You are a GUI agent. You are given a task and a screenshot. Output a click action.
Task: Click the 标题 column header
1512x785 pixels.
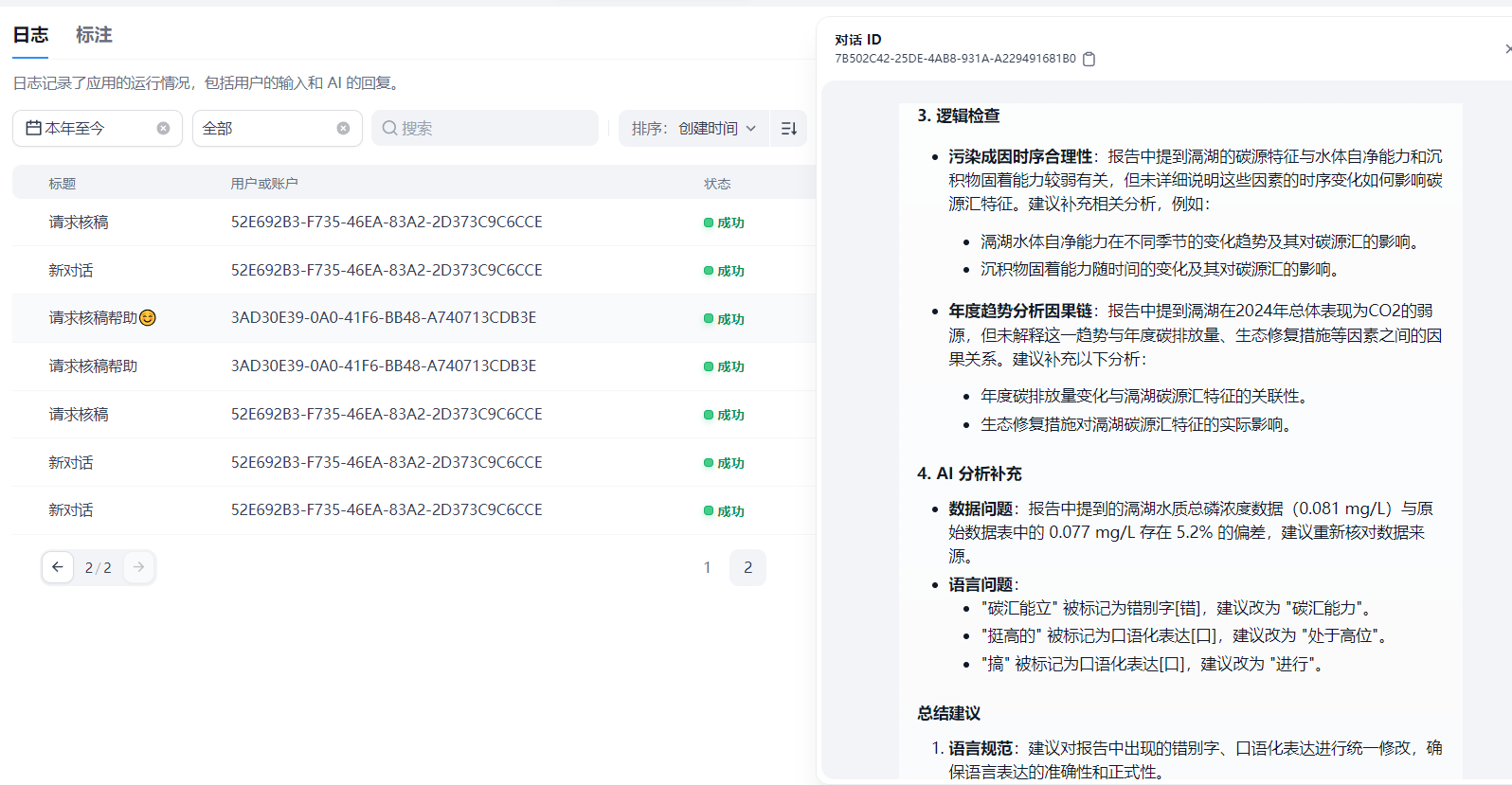click(63, 184)
